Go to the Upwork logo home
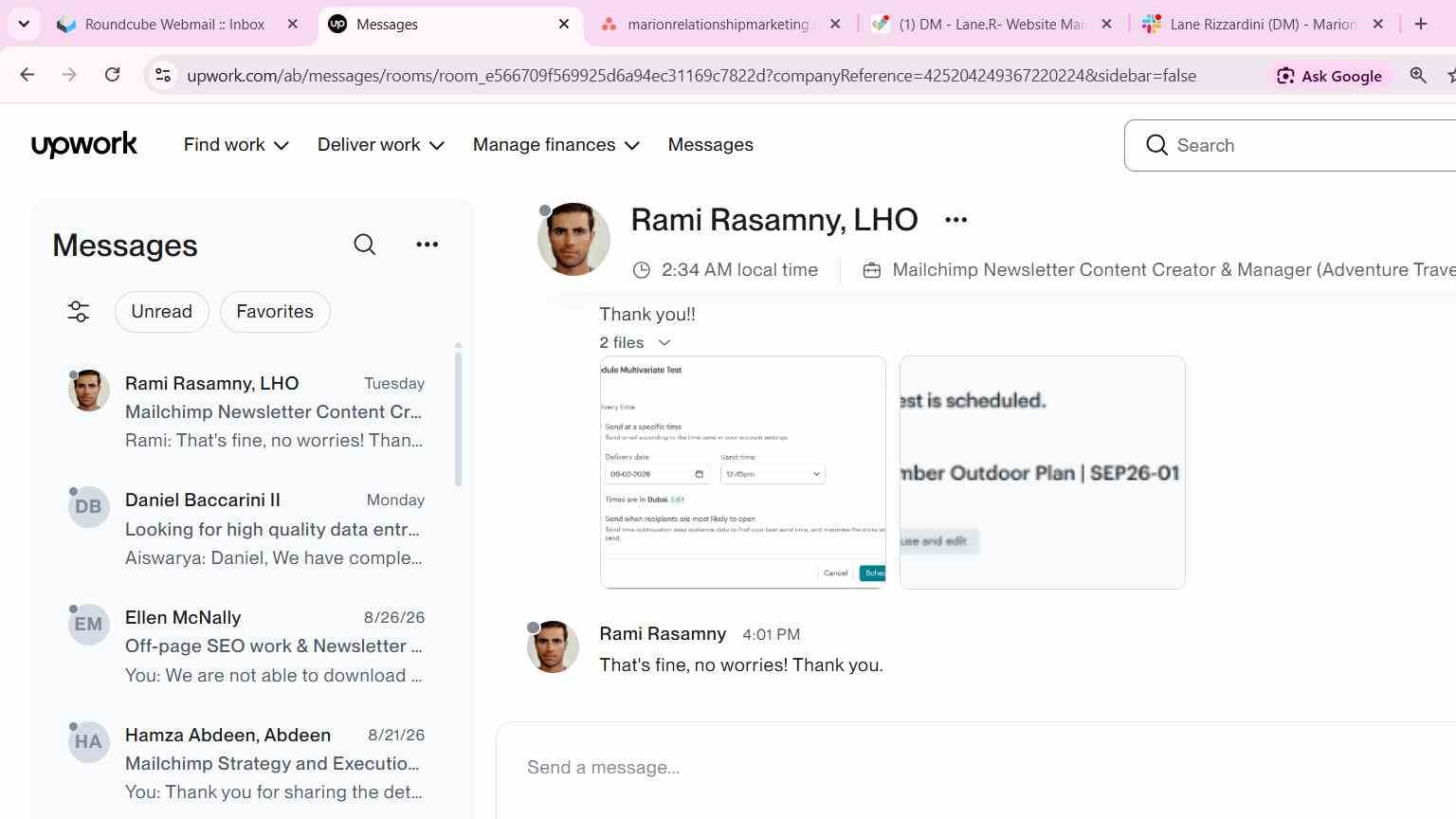 (84, 145)
